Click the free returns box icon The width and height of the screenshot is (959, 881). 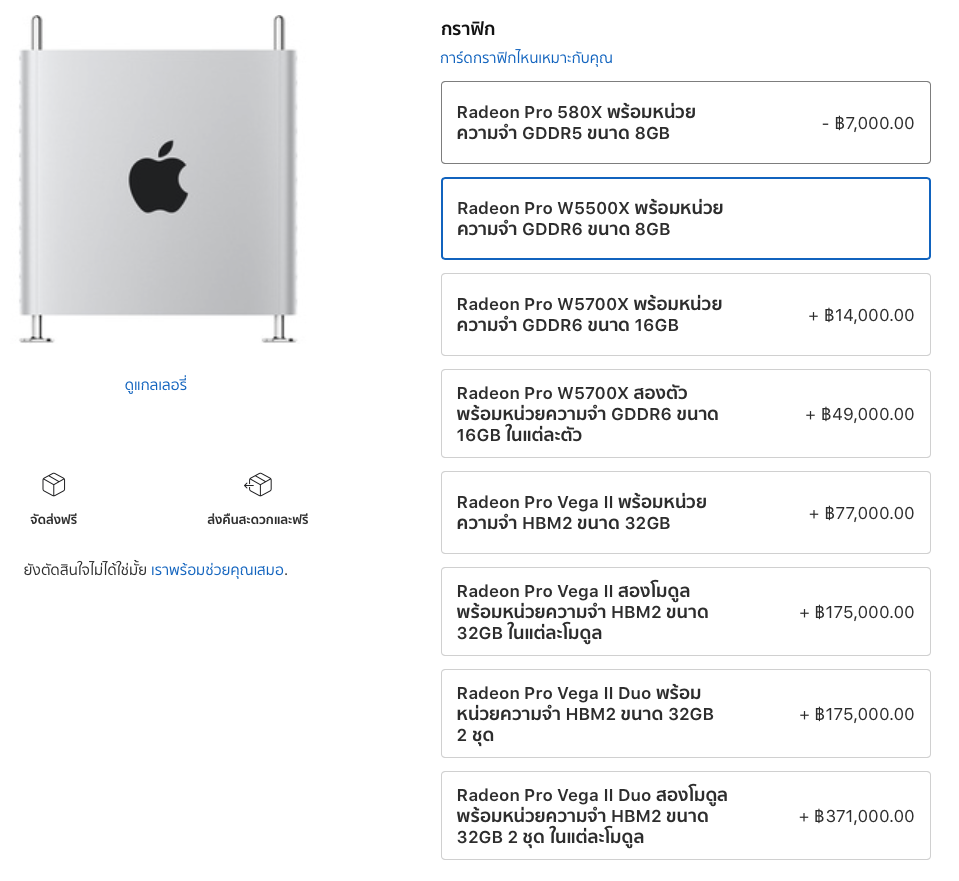coord(258,485)
